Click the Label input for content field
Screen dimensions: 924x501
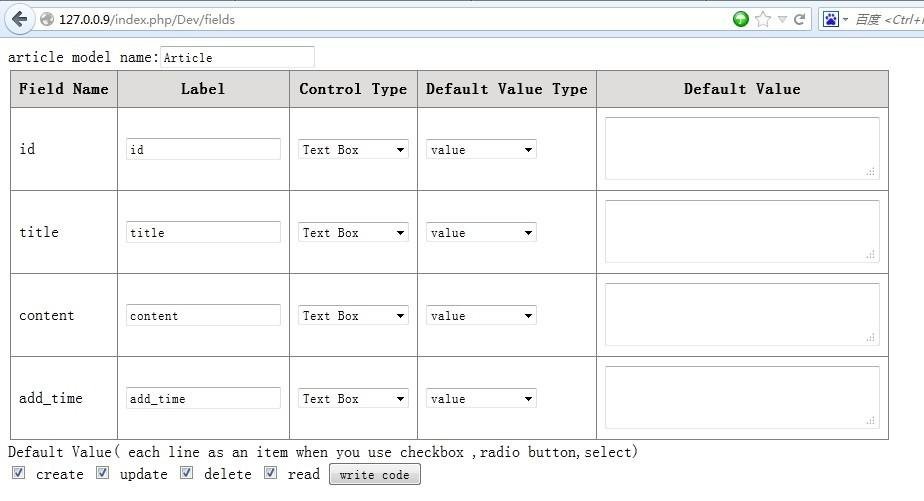tap(203, 315)
